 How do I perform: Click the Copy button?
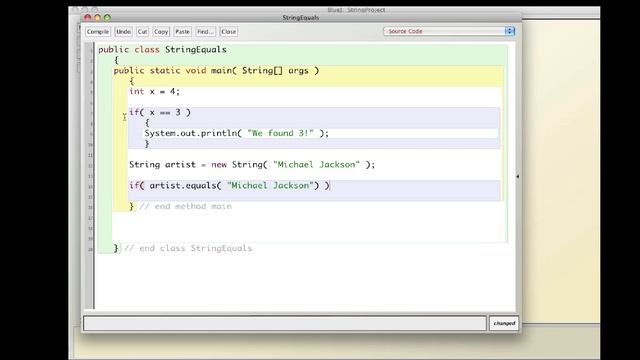(x=161, y=31)
